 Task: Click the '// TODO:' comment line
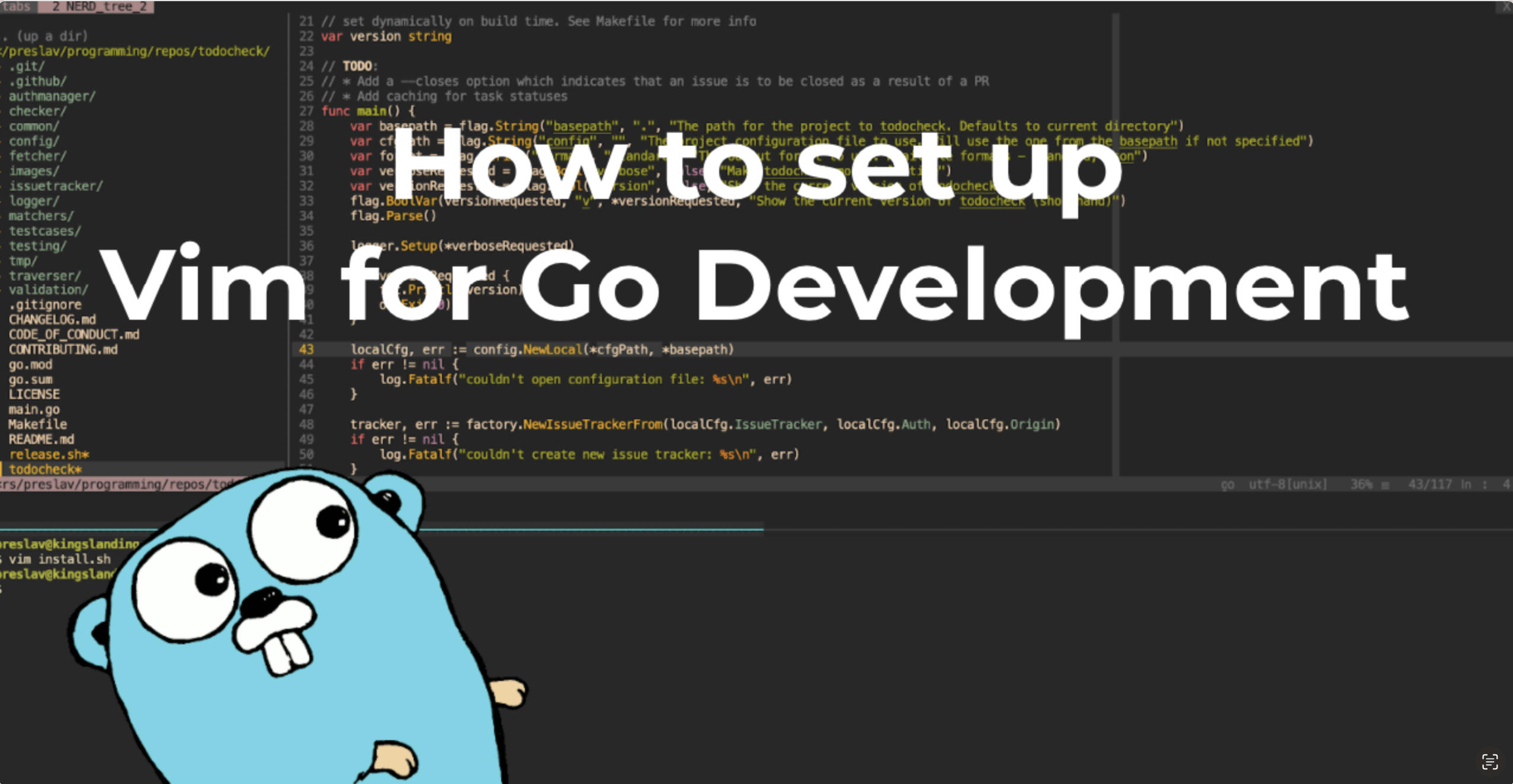click(x=350, y=66)
